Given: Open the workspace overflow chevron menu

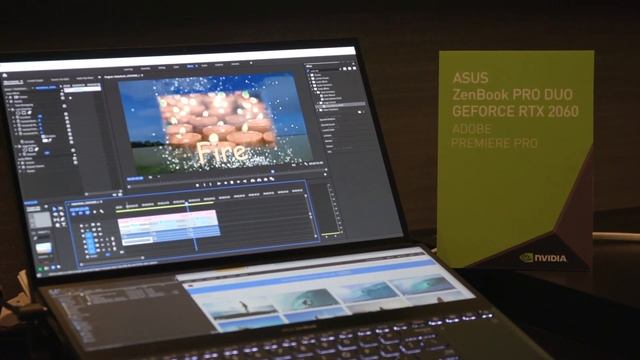Looking at the screenshot, I should [x=251, y=63].
